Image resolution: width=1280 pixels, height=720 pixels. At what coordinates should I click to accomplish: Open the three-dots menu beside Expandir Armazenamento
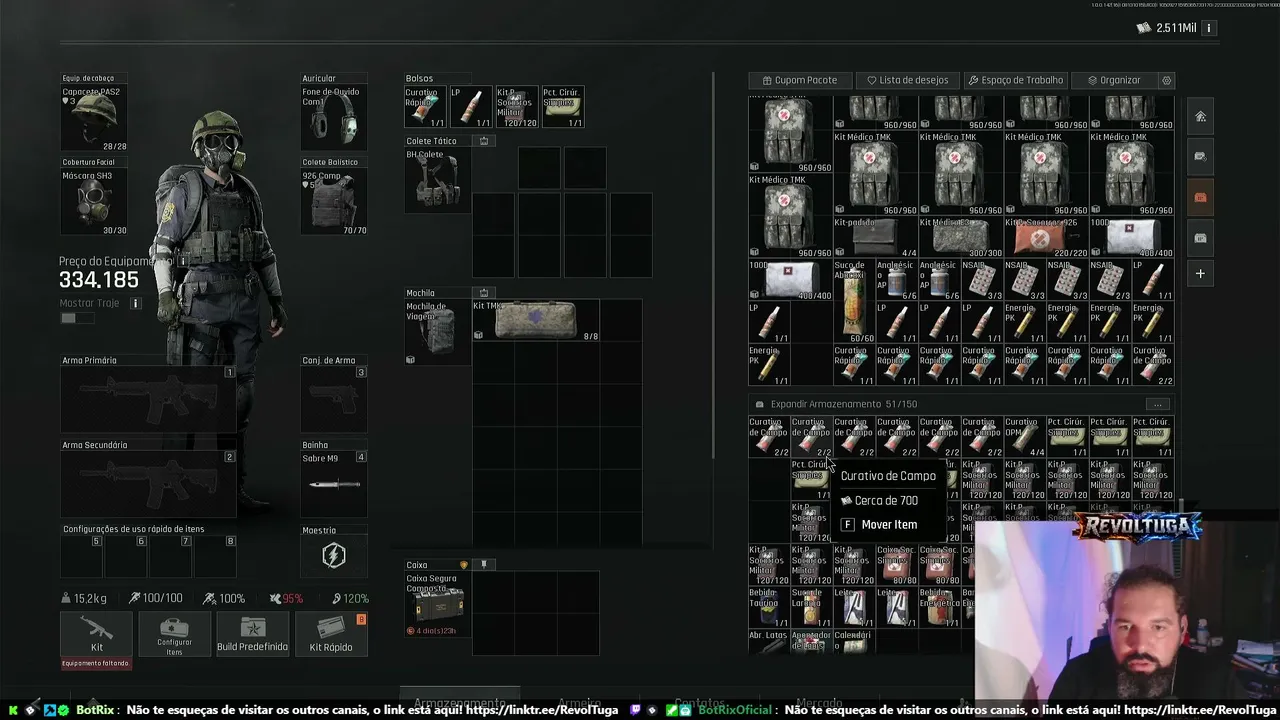click(x=1157, y=404)
